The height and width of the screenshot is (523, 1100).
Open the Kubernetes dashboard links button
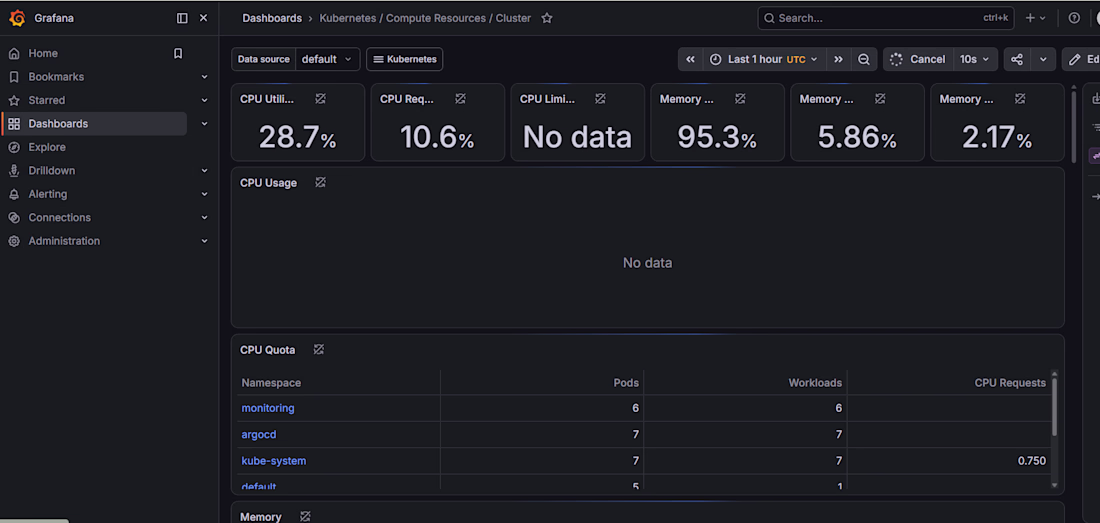point(404,60)
